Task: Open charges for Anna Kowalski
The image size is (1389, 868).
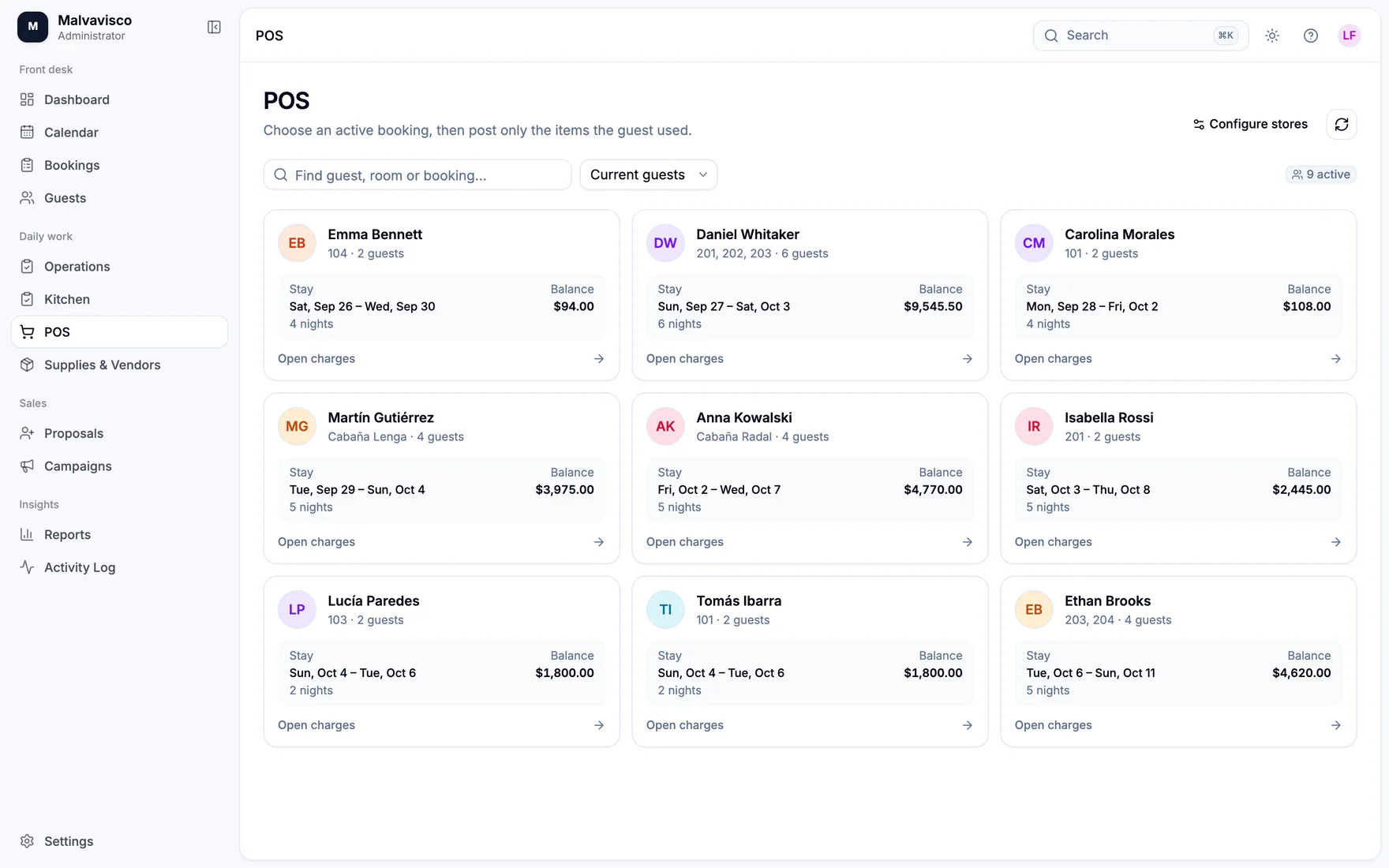Action: coord(810,542)
